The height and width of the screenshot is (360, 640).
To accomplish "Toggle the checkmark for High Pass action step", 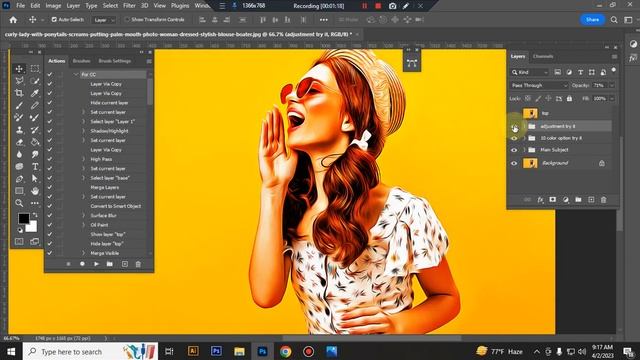I will 50,159.
